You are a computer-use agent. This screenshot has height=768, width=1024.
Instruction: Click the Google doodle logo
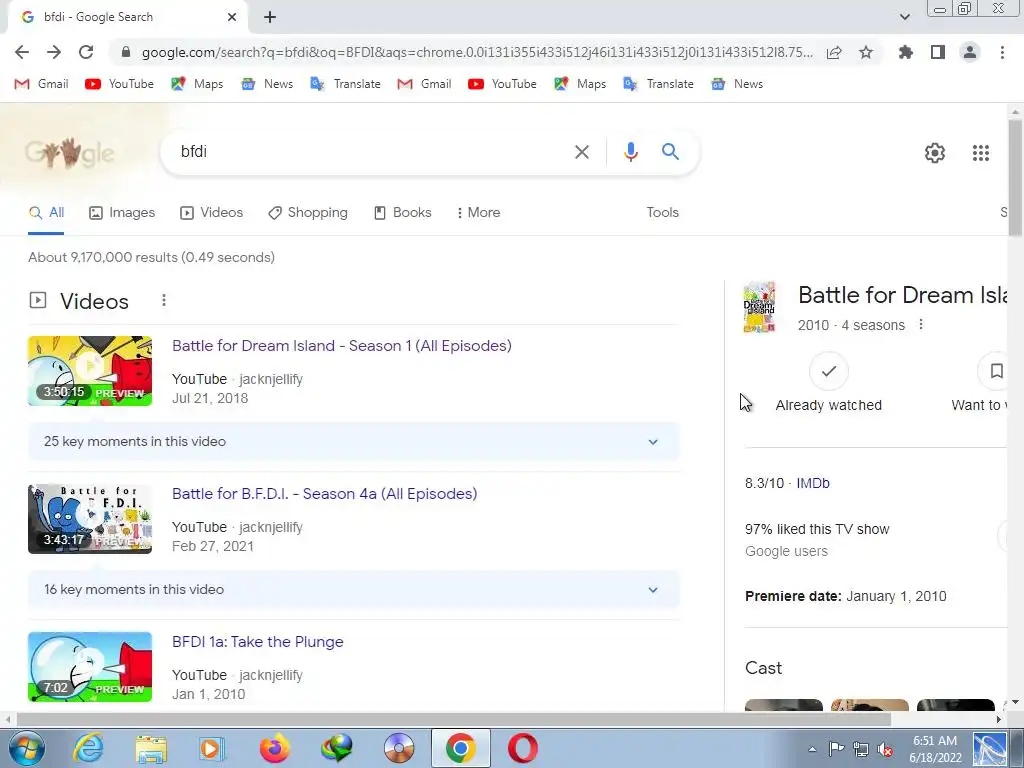pyautogui.click(x=69, y=152)
